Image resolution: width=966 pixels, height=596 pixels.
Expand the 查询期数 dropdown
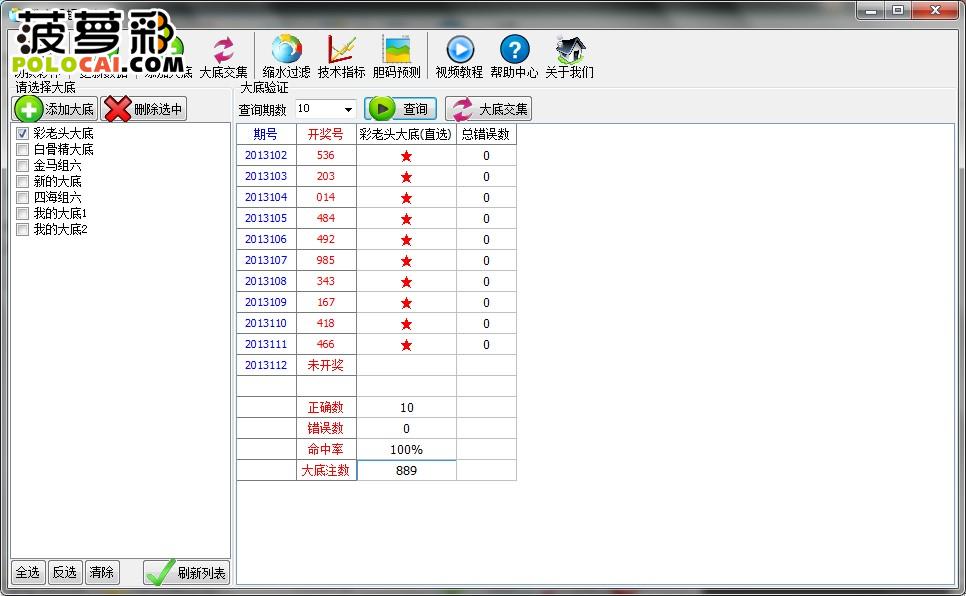click(x=348, y=109)
